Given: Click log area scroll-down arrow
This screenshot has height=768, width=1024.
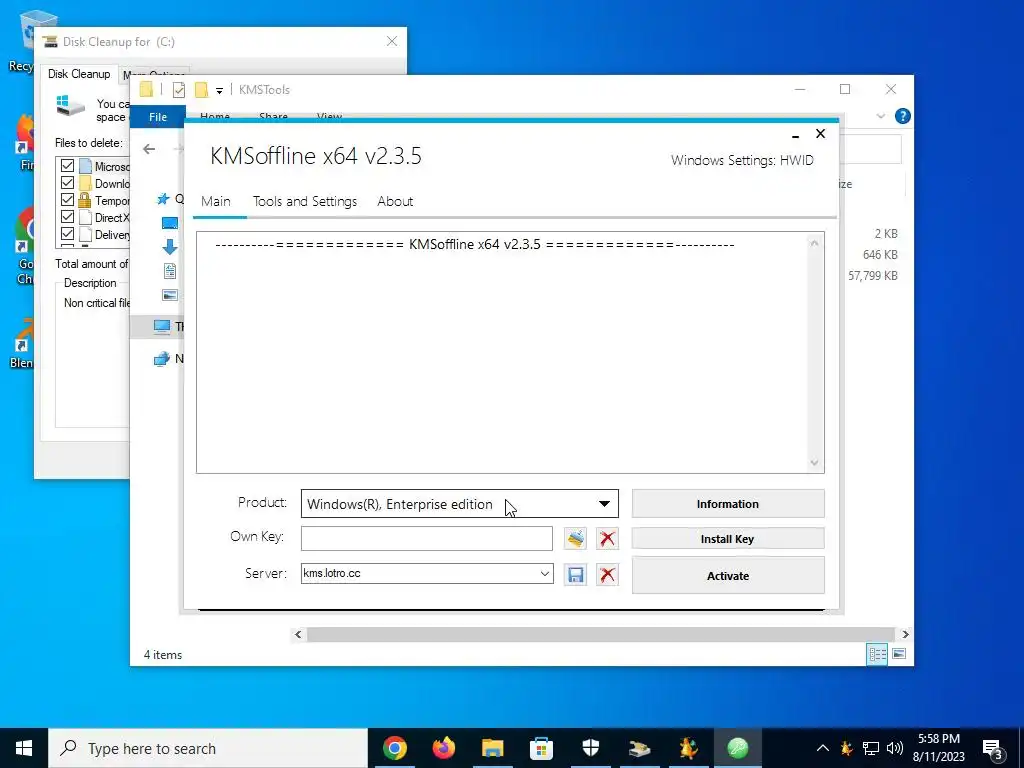Looking at the screenshot, I should pyautogui.click(x=814, y=462).
